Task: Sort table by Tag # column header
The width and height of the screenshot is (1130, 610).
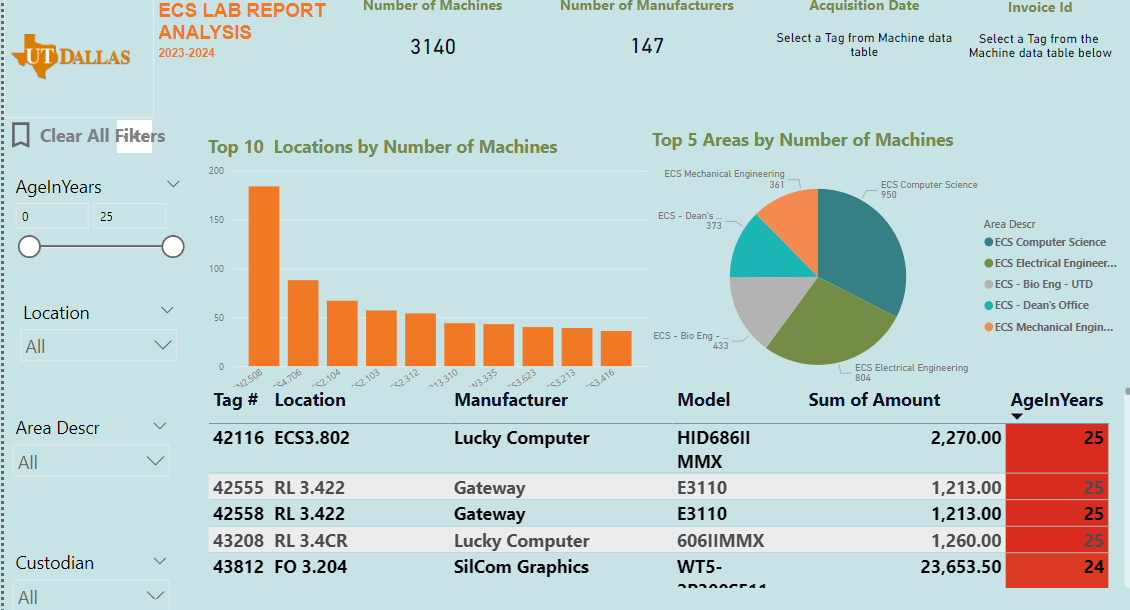Action: 235,400
